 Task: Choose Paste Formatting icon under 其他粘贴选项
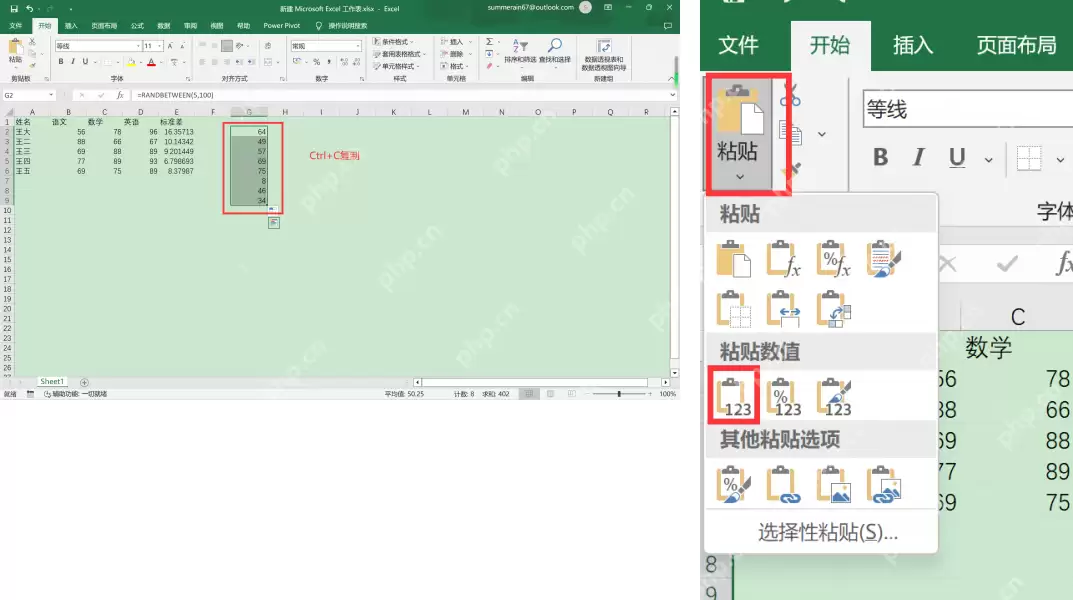point(734,485)
